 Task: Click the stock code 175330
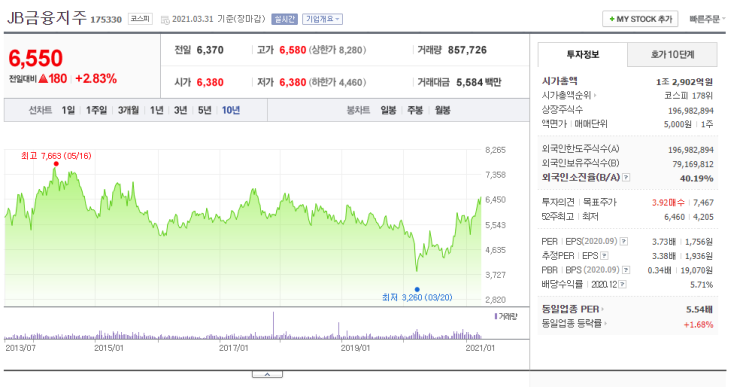coord(106,19)
